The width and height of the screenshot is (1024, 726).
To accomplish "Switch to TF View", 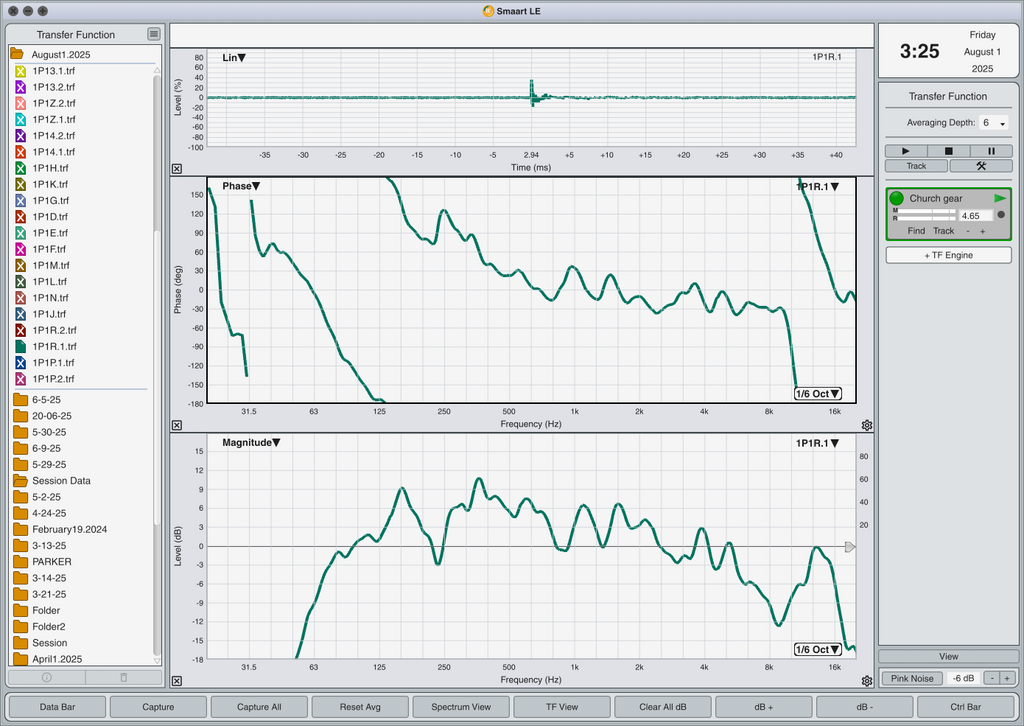I will [x=562, y=707].
